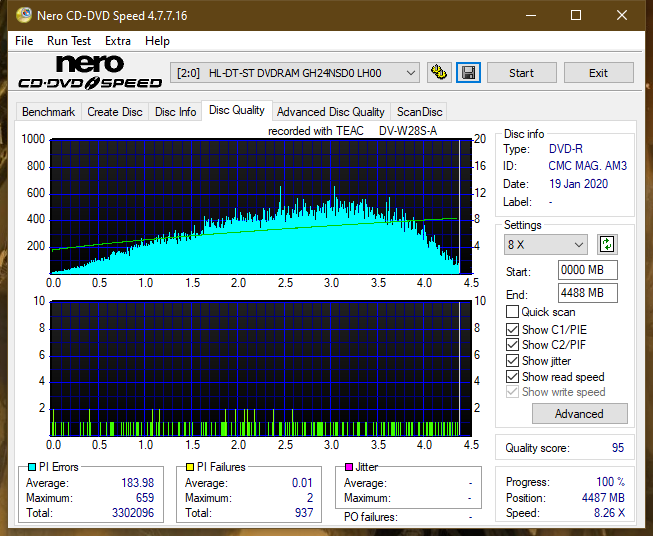Click the speed value 8.26 X
This screenshot has width=653, height=536.
609,513
